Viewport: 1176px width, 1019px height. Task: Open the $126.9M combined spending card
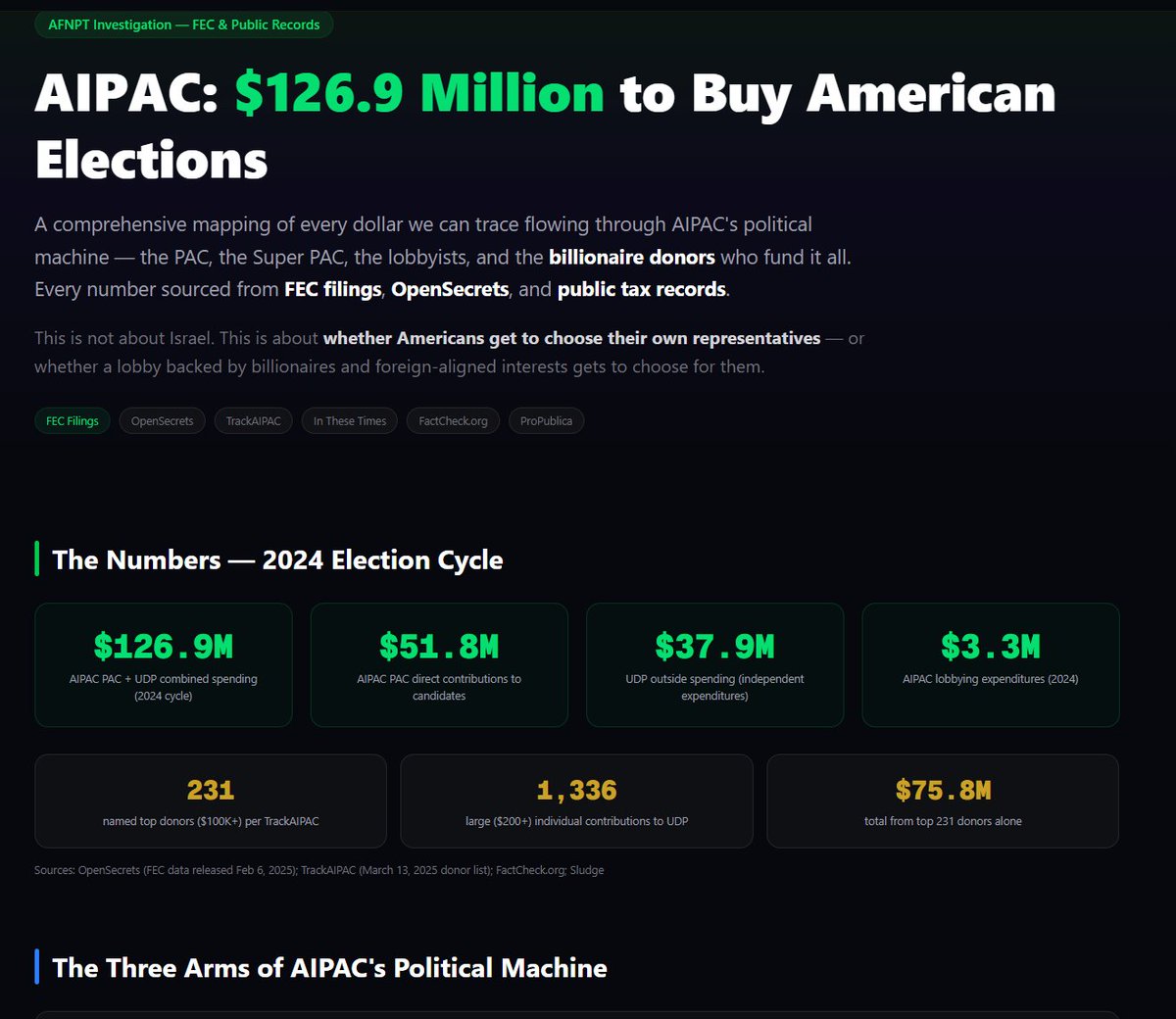164,664
